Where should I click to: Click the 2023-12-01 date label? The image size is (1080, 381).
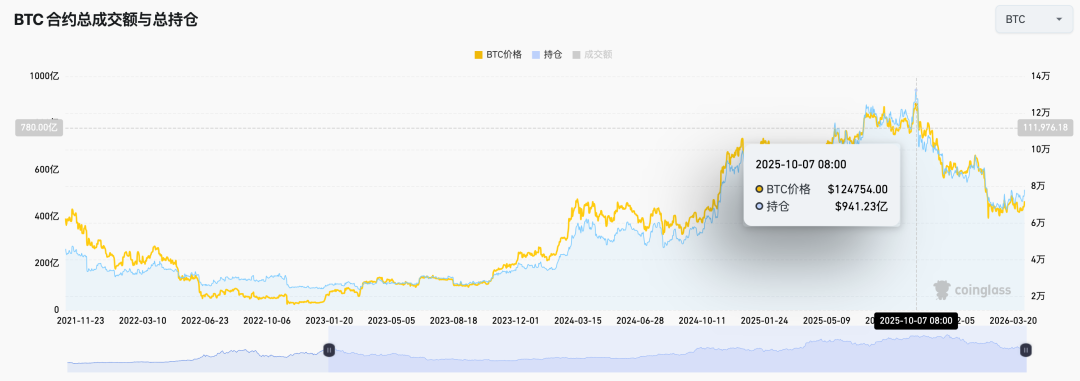tap(516, 320)
